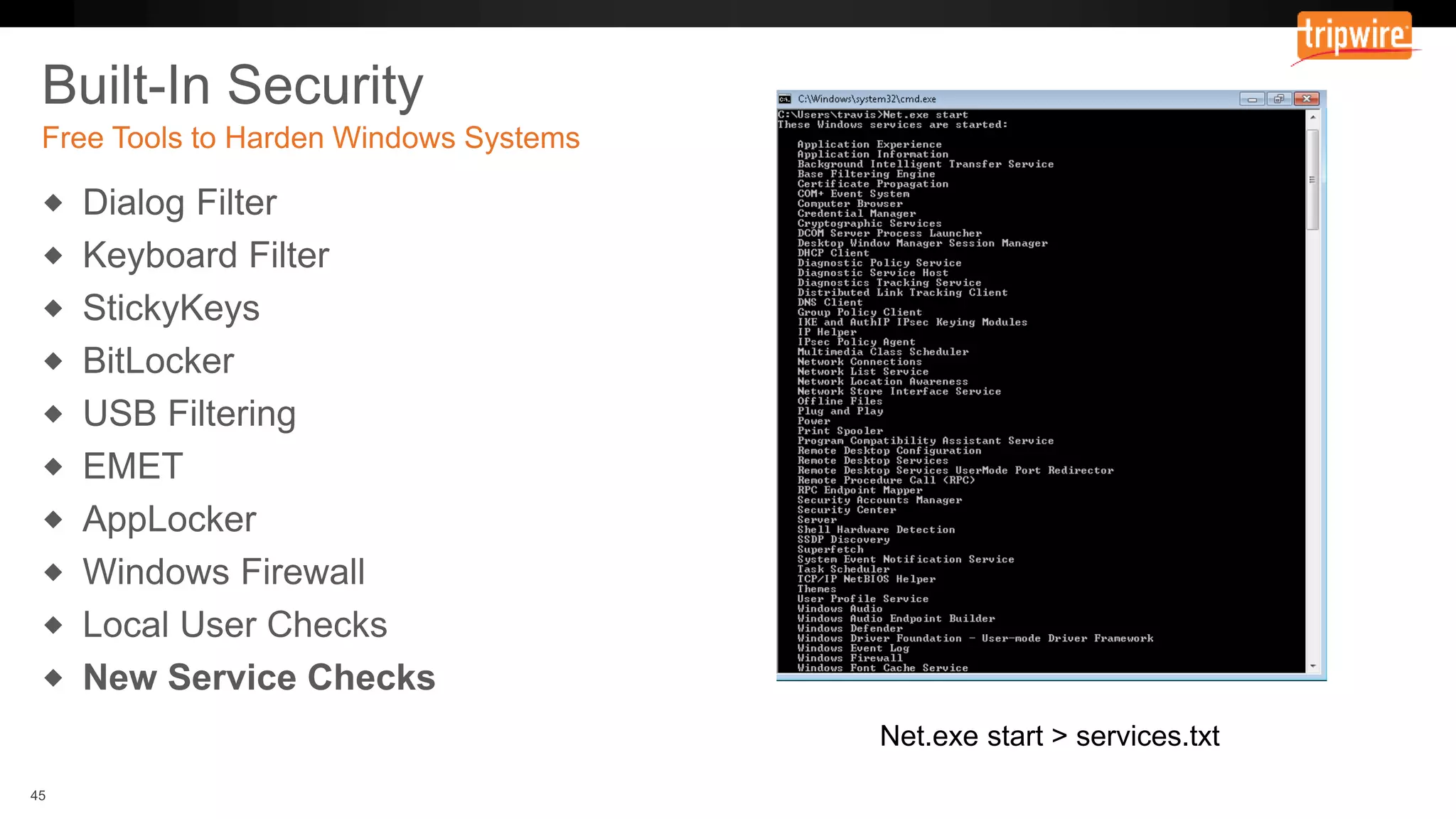Viewport: 1456px width, 819px height.
Task: Select the Windows Firewall bullet text
Action: click(224, 572)
